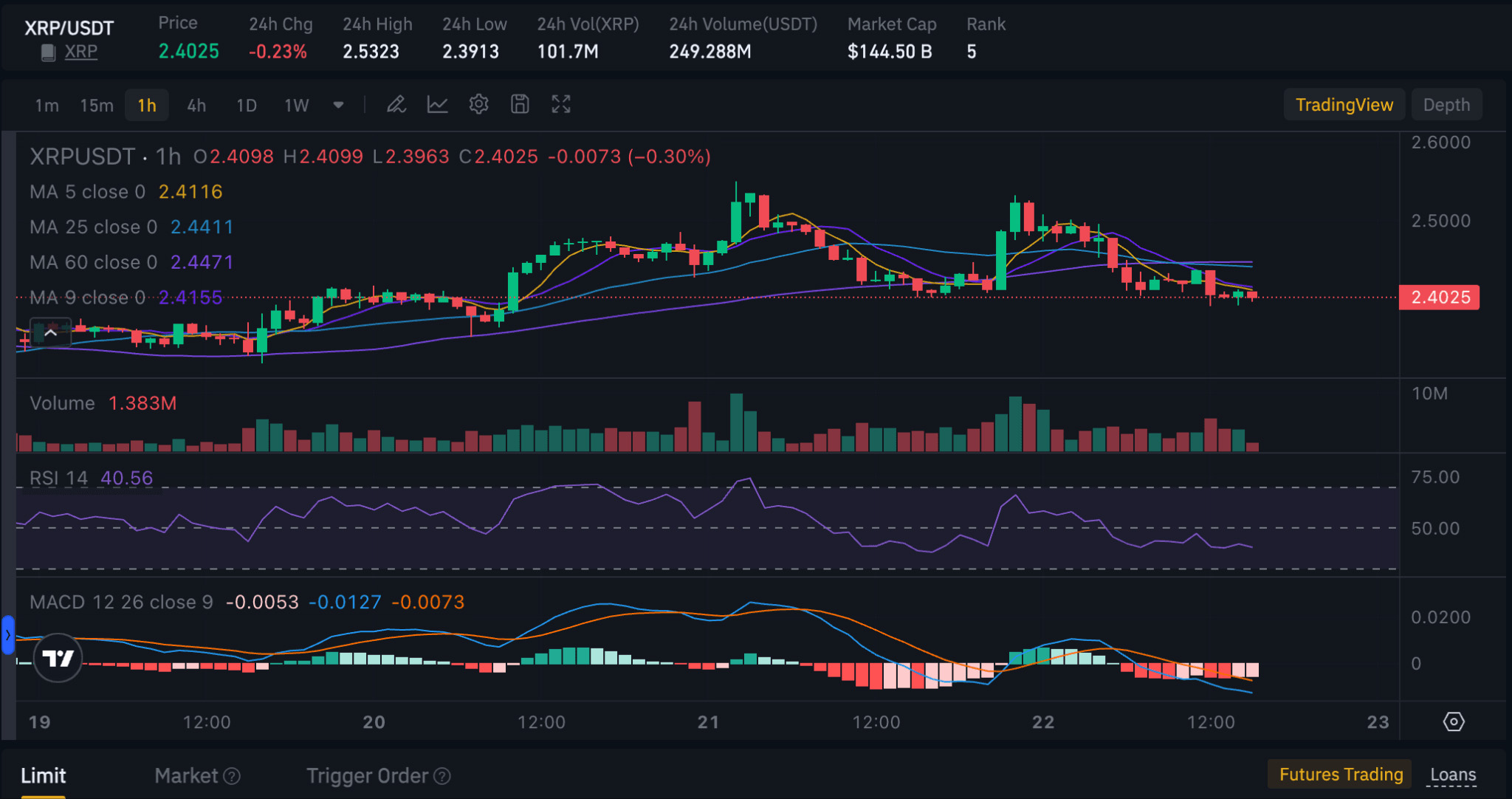Click the XRP link under pair name
This screenshot has height=799, width=1512.
click(81, 52)
